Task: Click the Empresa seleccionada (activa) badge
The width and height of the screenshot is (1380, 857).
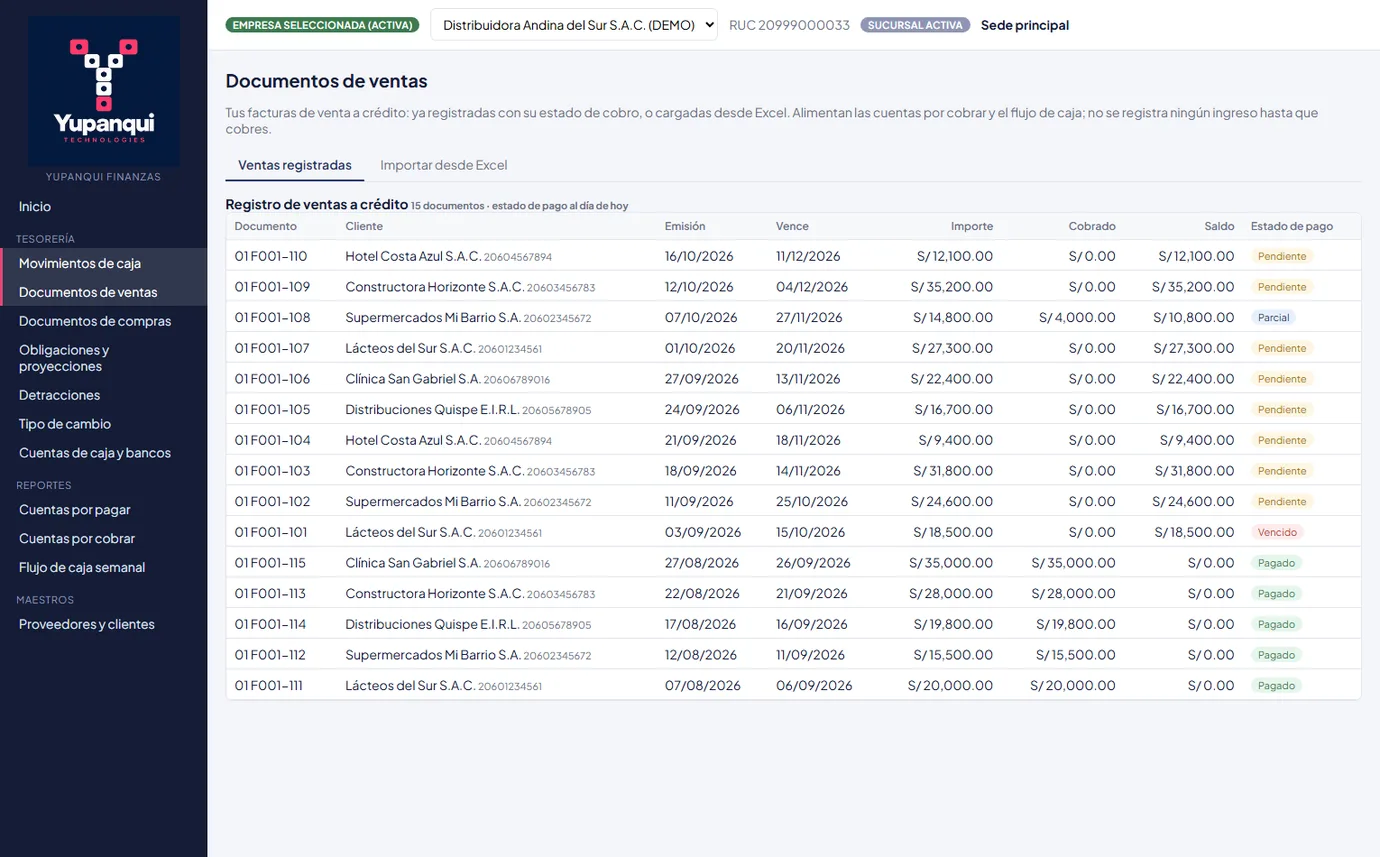Action: pos(323,25)
